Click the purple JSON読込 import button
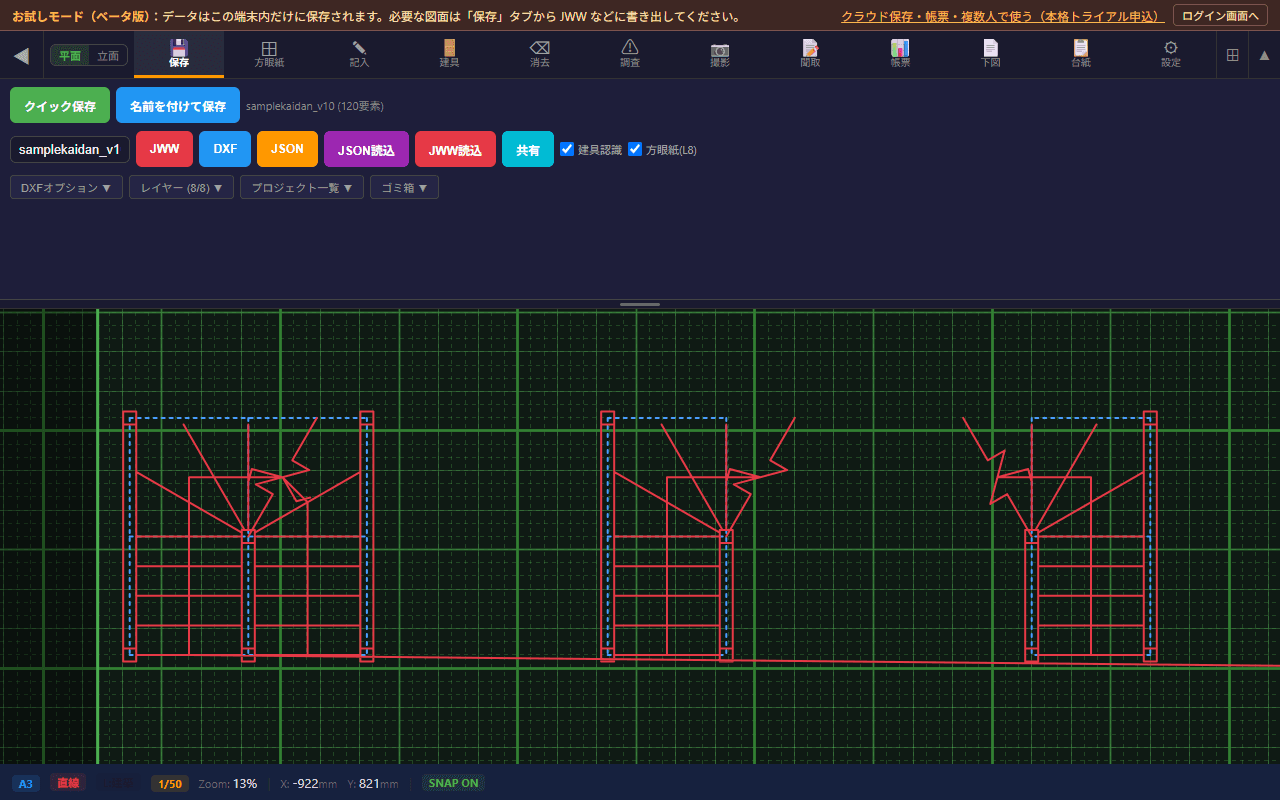 [366, 149]
